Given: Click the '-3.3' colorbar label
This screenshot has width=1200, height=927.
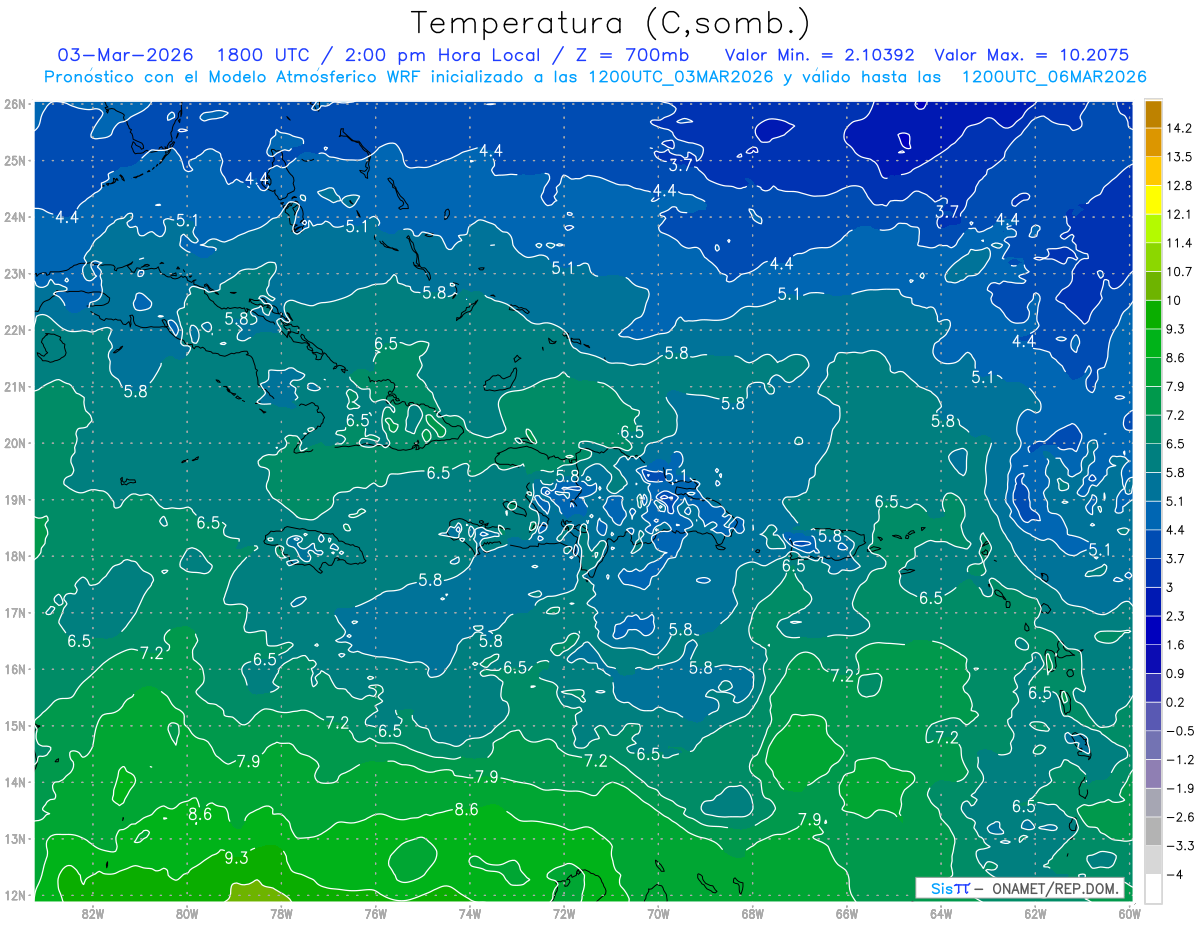Looking at the screenshot, I should (x=1179, y=845).
